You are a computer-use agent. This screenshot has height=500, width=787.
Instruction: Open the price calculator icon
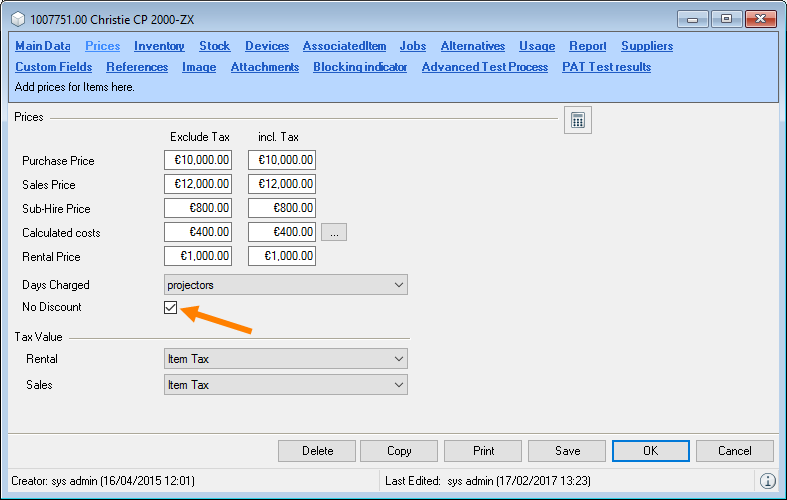pyautogui.click(x=577, y=120)
